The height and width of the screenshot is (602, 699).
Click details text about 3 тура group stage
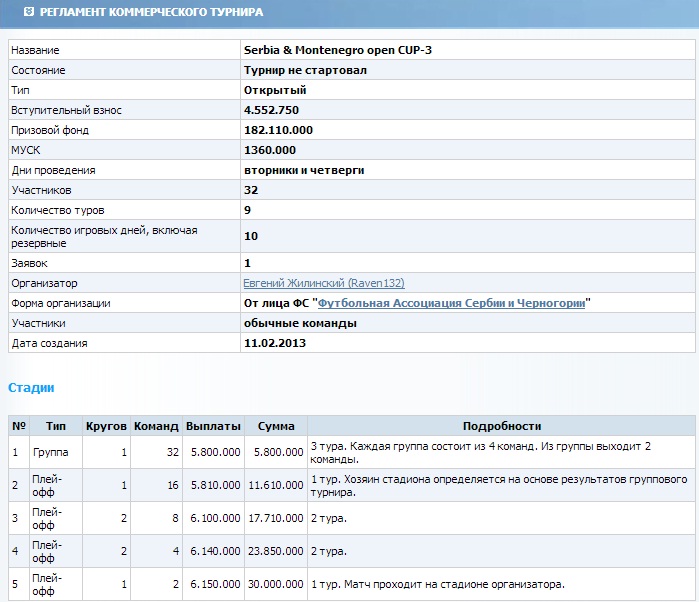(481, 453)
